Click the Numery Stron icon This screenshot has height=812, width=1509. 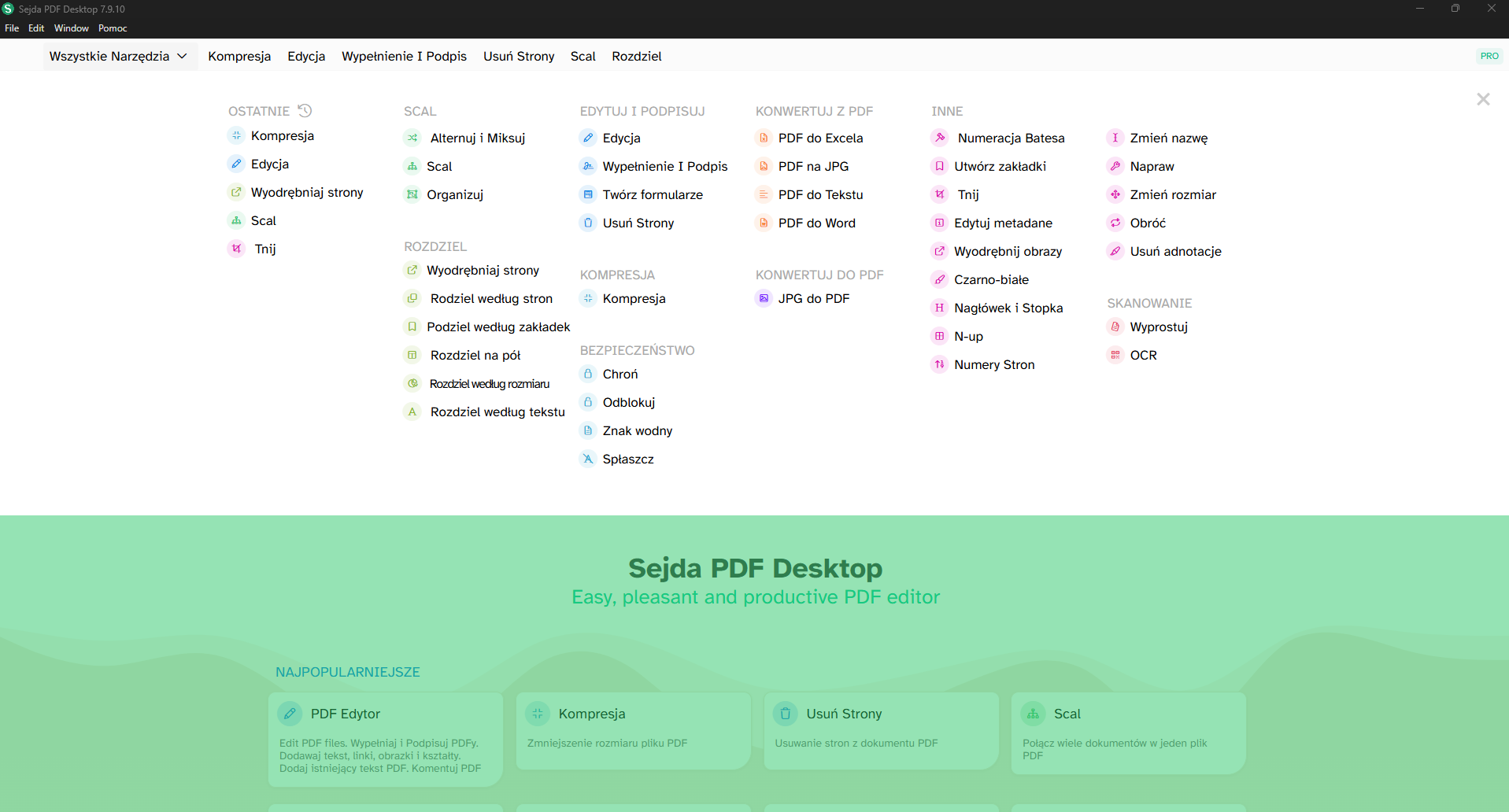tap(940, 364)
